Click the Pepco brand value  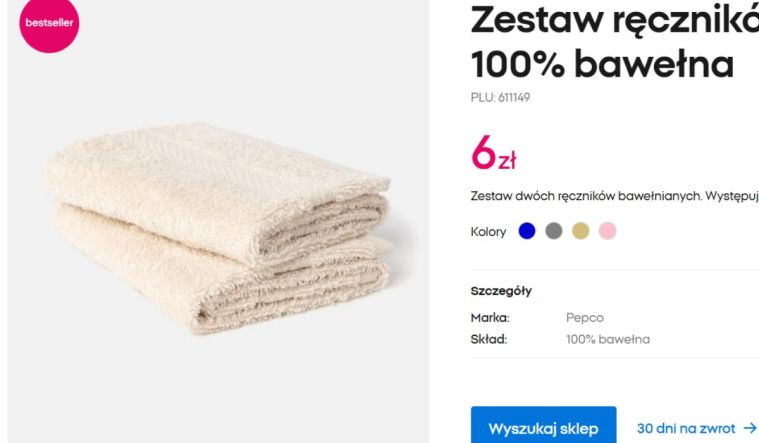tap(585, 318)
